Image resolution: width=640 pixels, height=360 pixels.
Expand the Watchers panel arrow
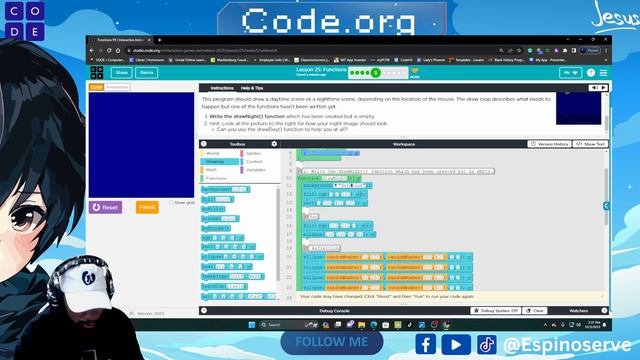[x=604, y=311]
